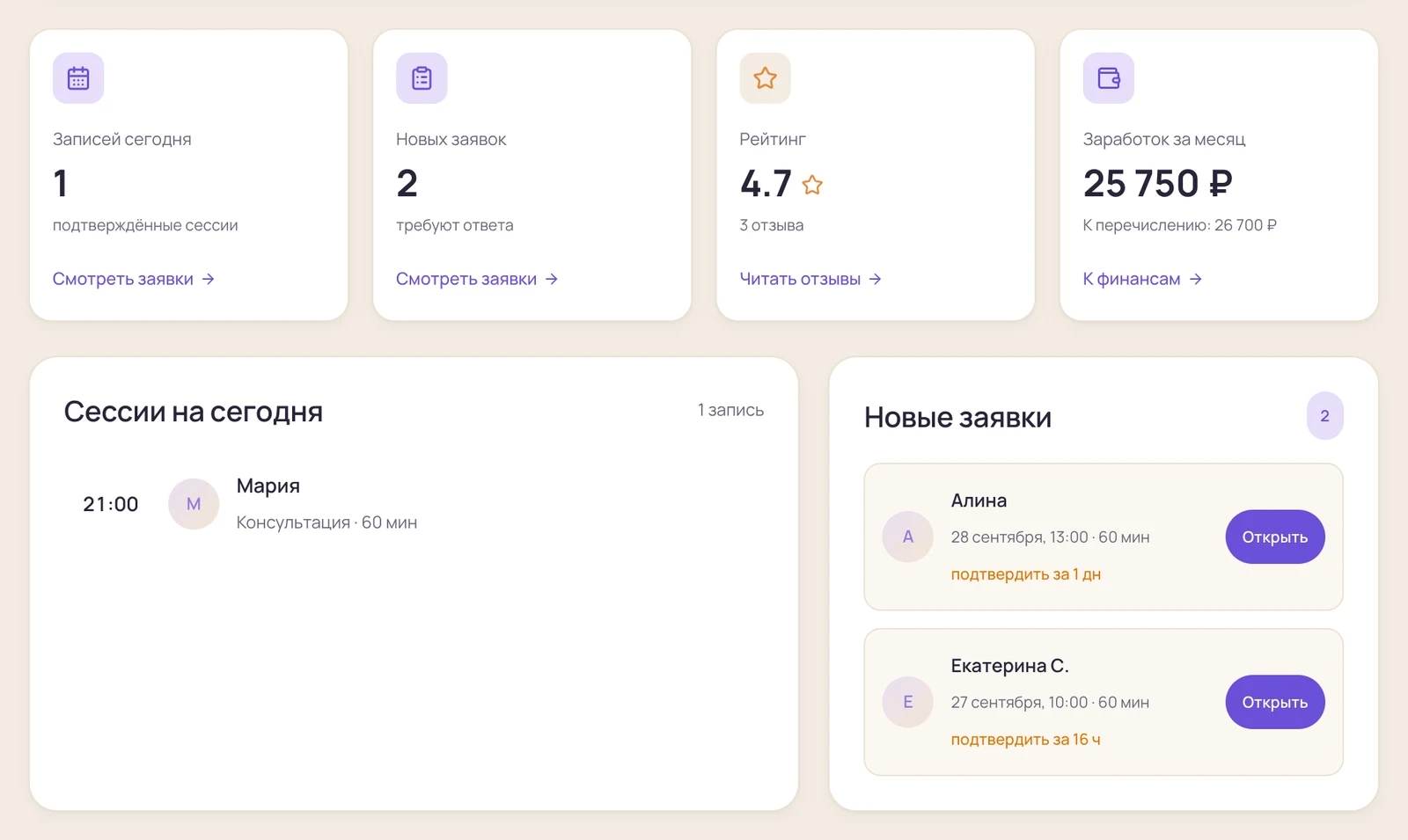Click Алина's avatar with letter A
This screenshot has height=840, width=1408.
click(x=908, y=537)
